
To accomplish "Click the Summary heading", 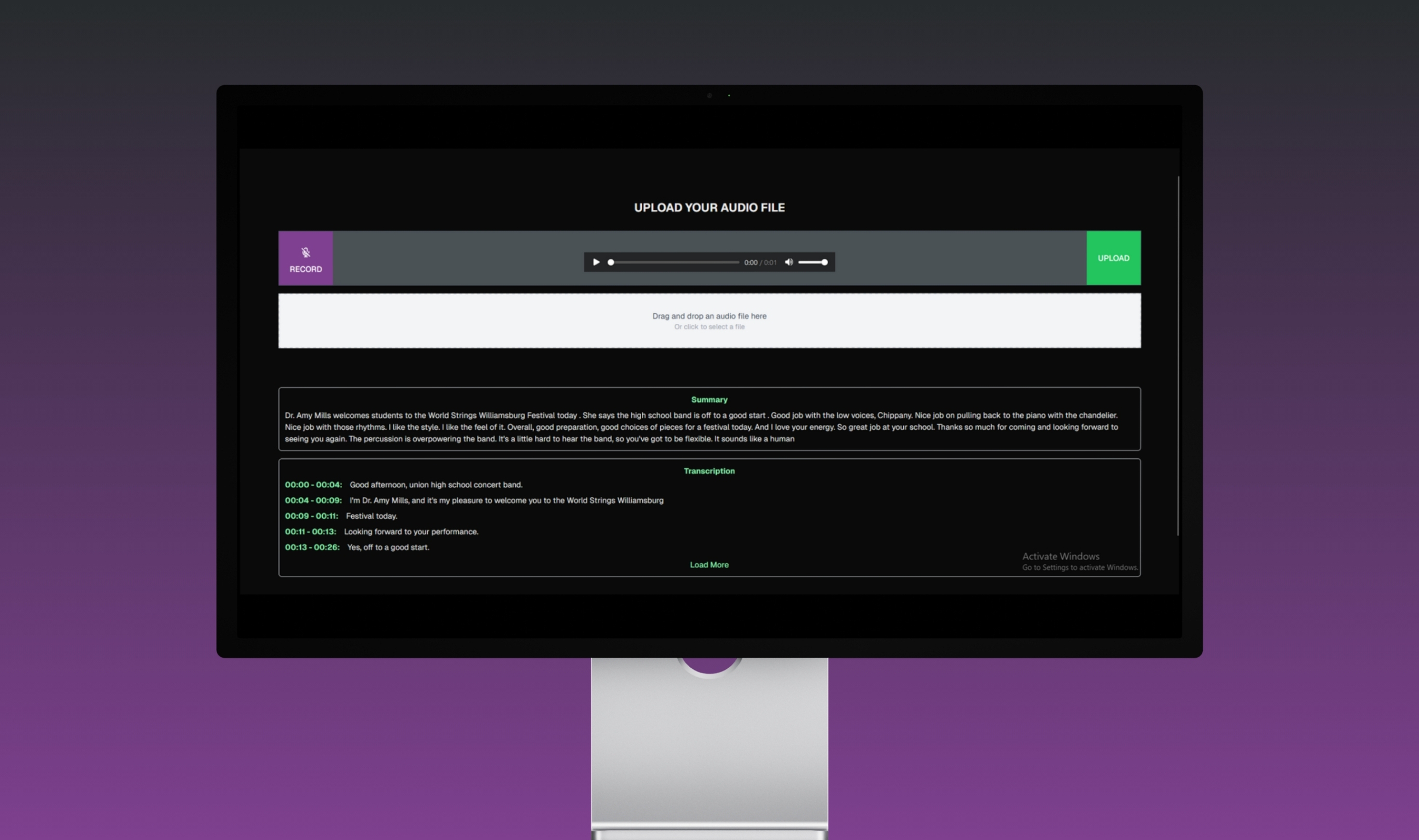I will [x=709, y=400].
